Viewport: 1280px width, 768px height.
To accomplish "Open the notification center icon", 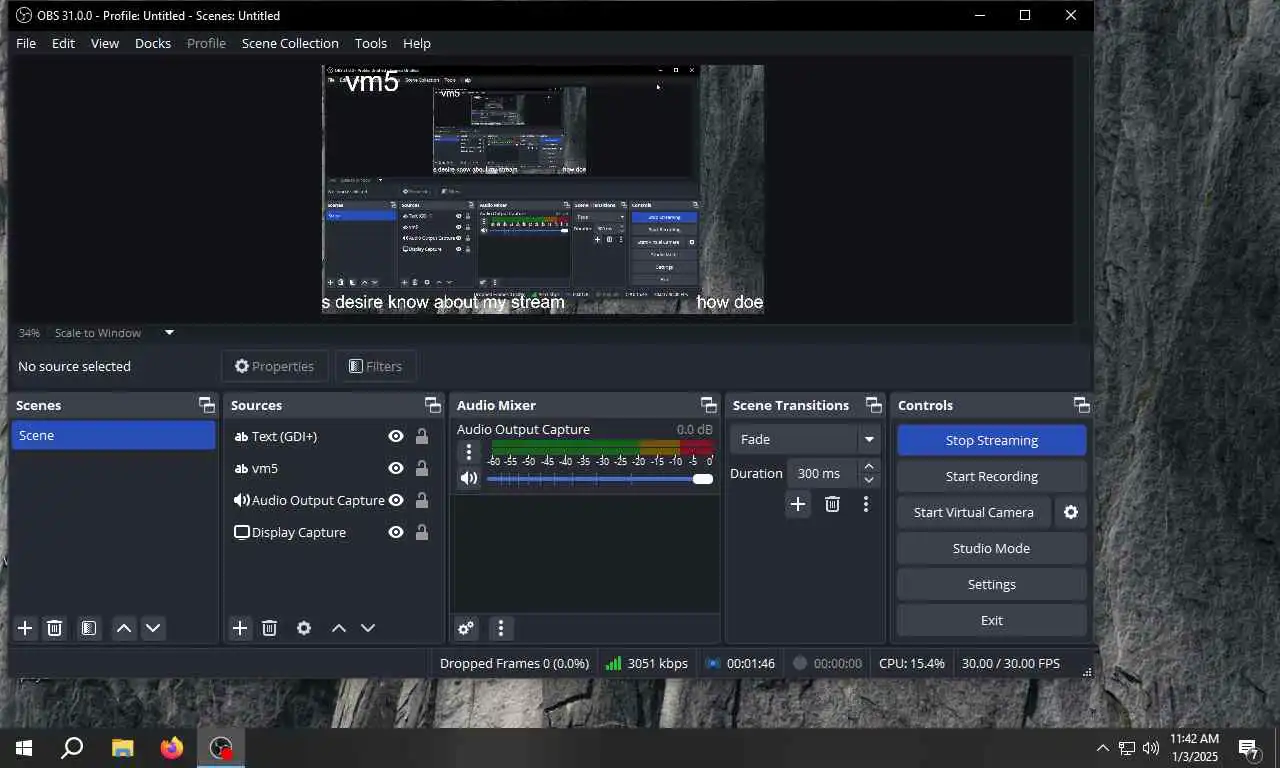I will (1249, 748).
